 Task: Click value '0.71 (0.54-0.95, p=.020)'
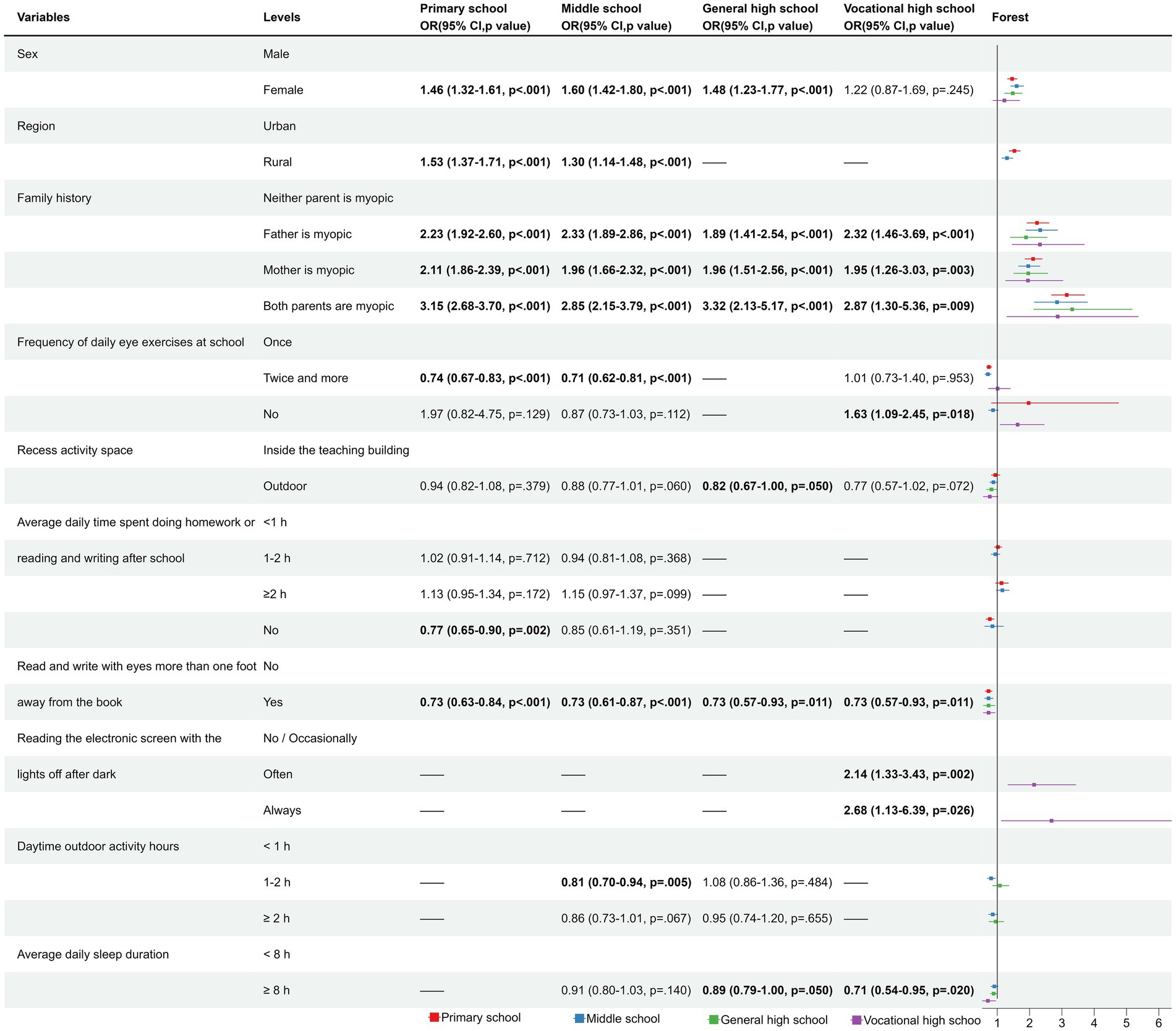[908, 990]
